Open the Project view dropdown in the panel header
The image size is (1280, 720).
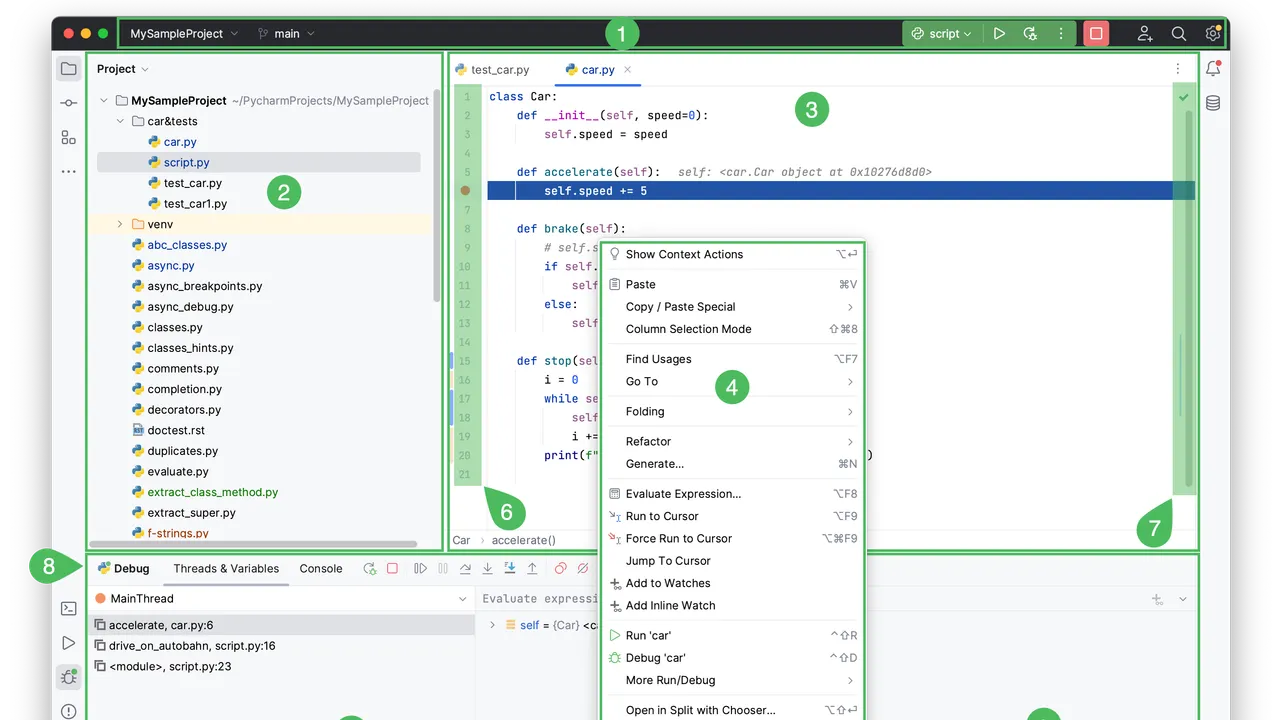[122, 69]
